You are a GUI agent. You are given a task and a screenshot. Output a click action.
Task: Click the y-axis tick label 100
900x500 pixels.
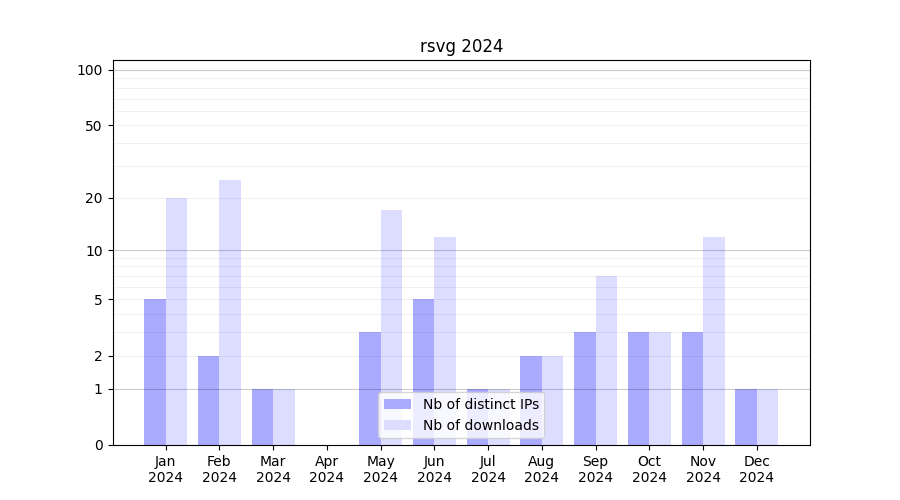coord(90,70)
